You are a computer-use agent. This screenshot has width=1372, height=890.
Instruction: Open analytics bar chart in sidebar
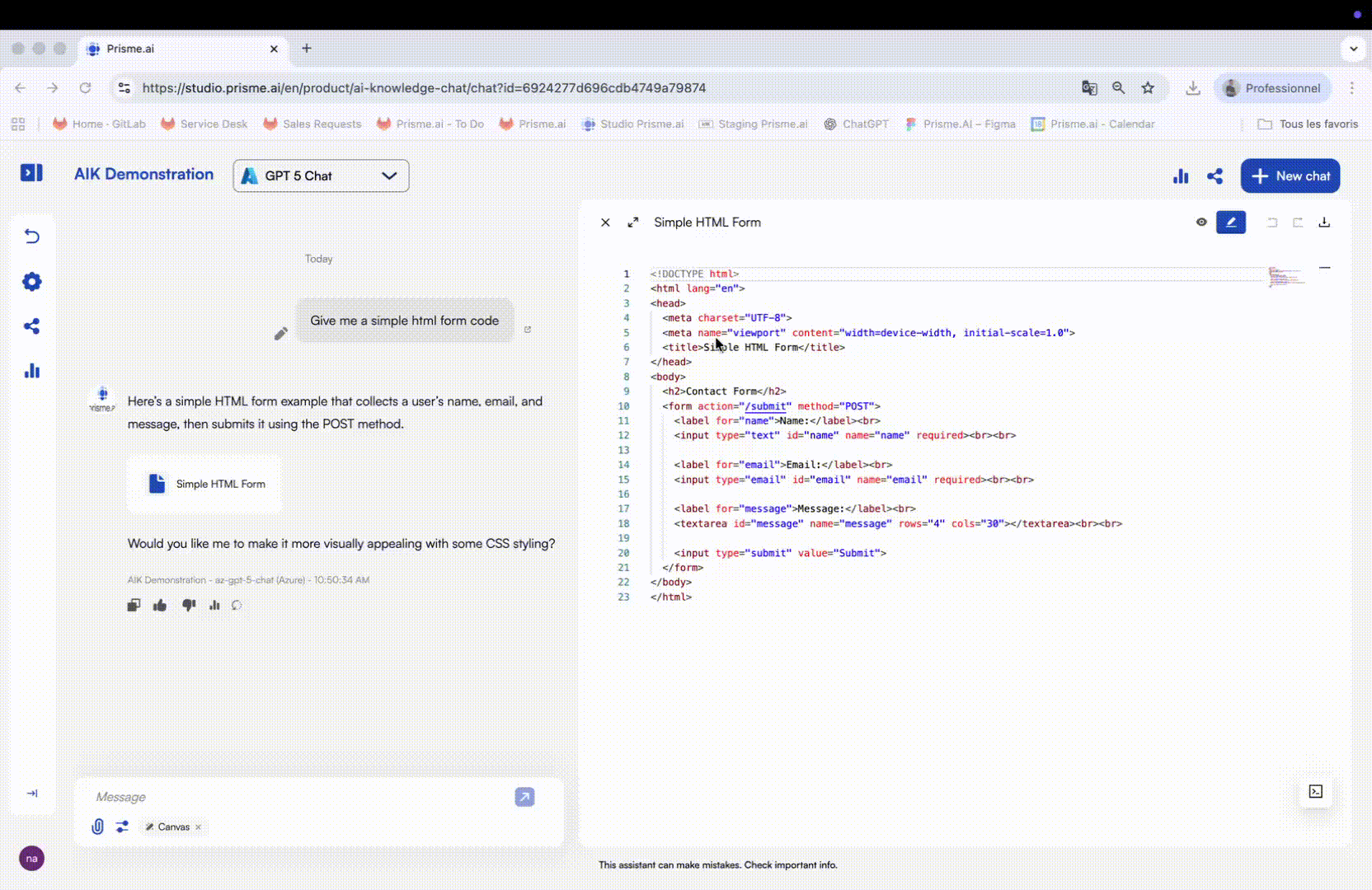[x=31, y=371]
